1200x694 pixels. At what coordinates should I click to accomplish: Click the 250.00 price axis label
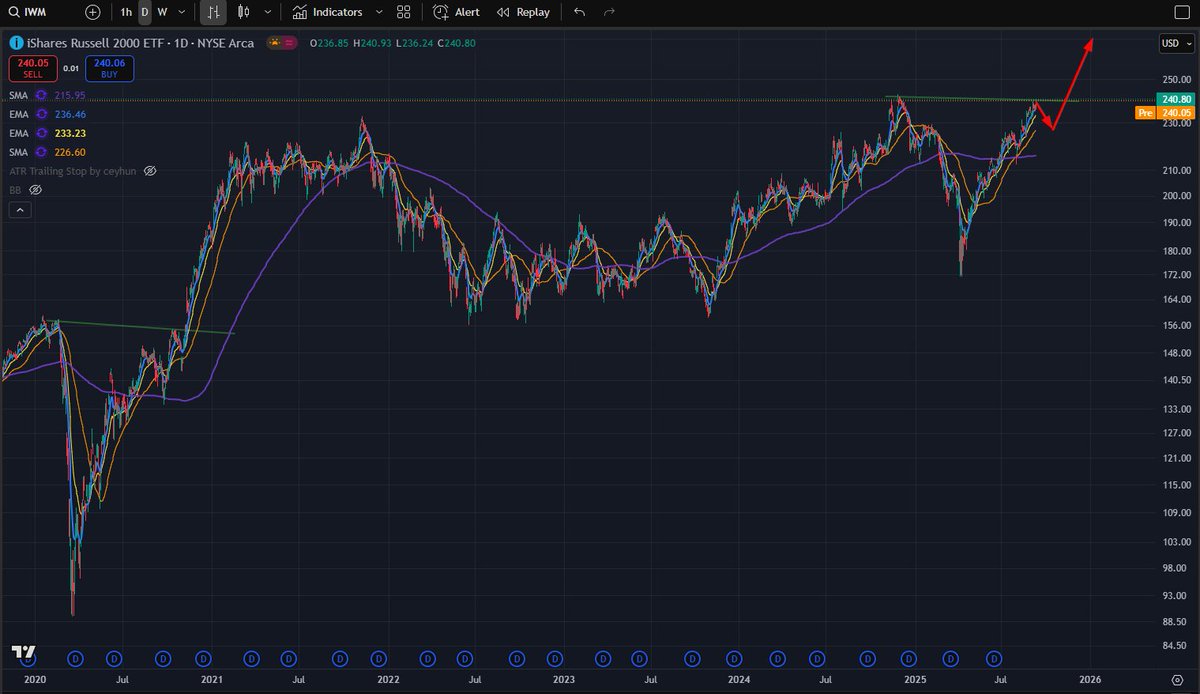[x=1175, y=80]
